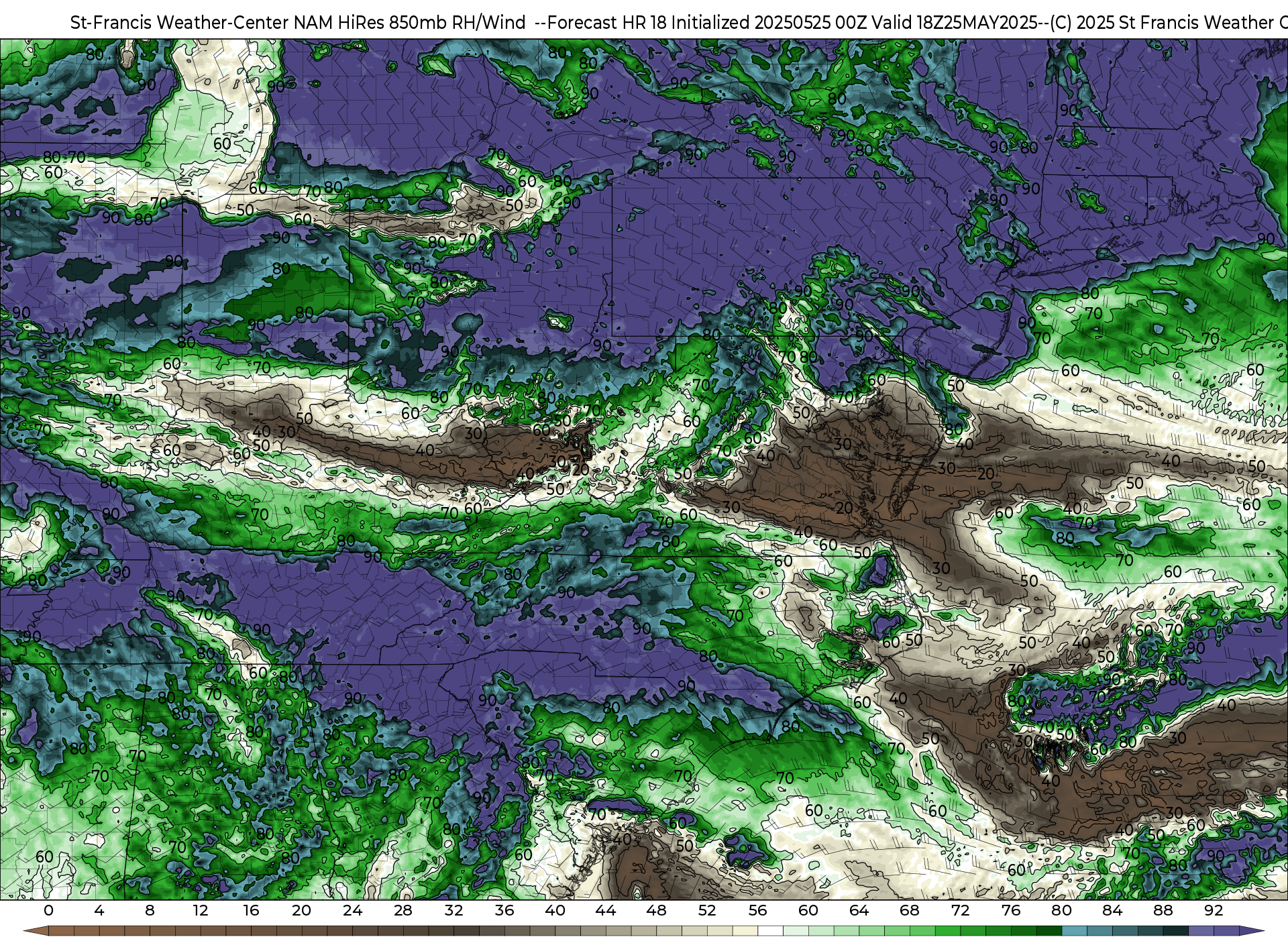Click the color scale tick label 16
The width and height of the screenshot is (1288, 939).
click(251, 910)
